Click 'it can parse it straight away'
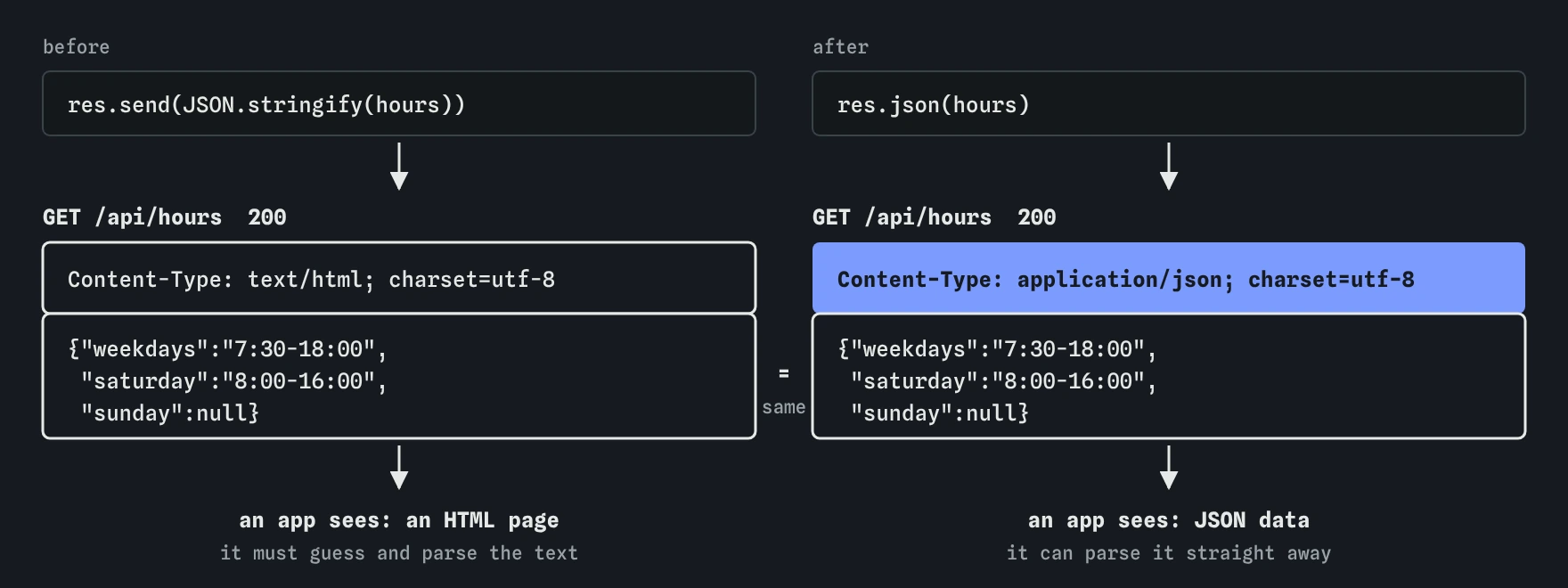Viewport: 1568px width, 588px height. tap(1169, 553)
